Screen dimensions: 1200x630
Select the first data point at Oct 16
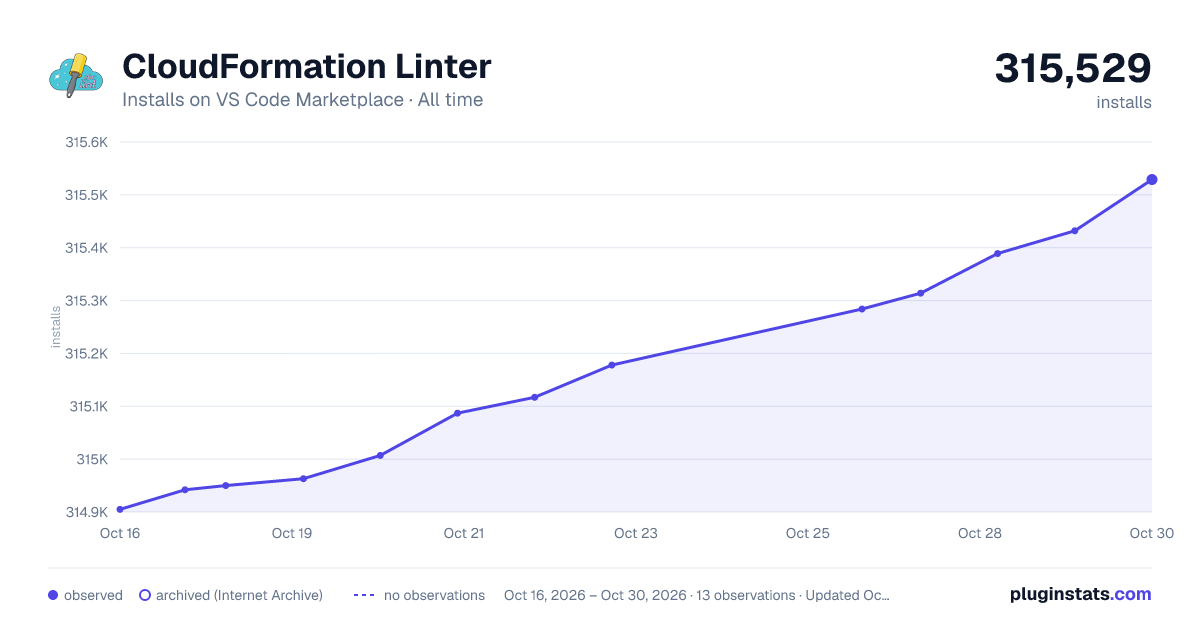120,510
